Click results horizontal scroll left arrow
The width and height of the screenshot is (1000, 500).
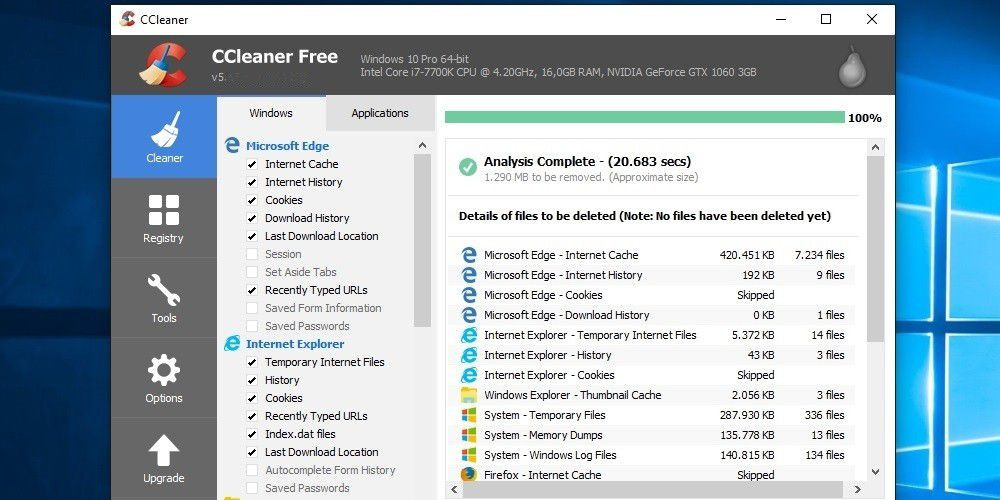(454, 490)
